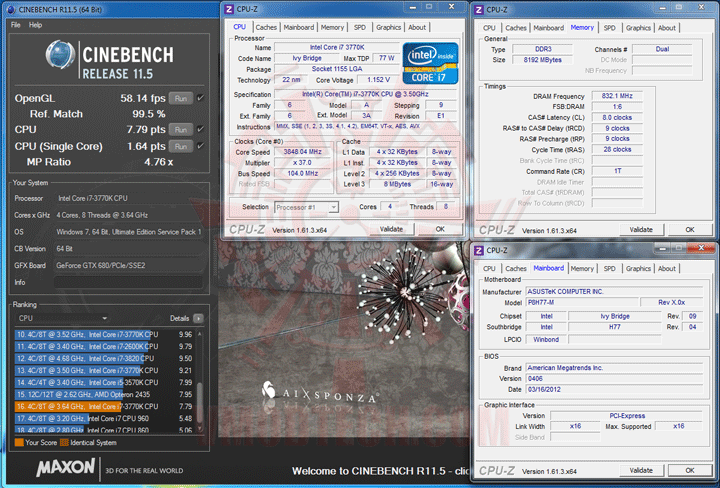Select ranking row 17 Core i7 CPU 960

[104, 418]
